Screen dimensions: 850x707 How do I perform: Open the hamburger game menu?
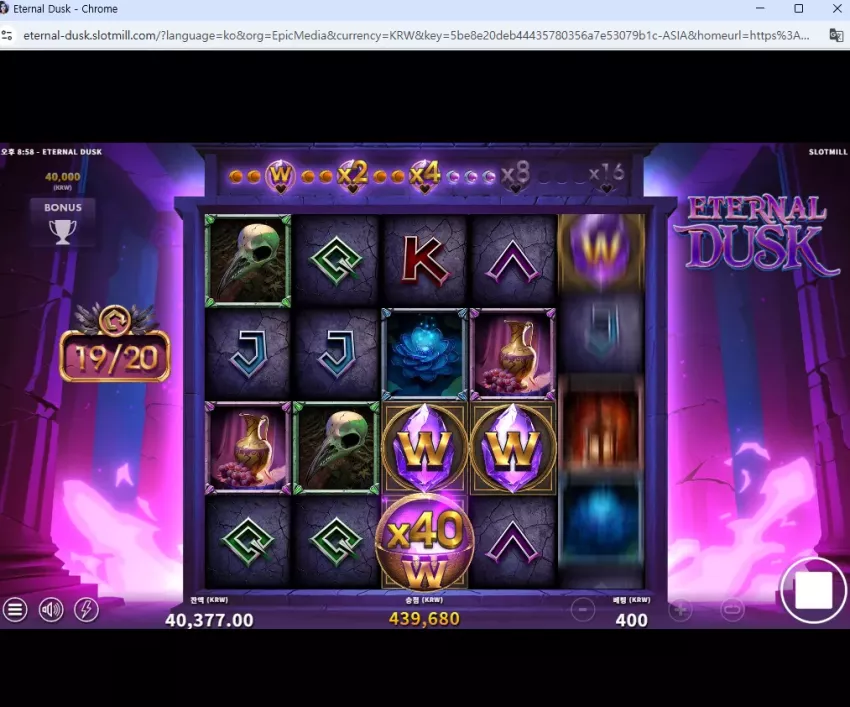(15, 610)
